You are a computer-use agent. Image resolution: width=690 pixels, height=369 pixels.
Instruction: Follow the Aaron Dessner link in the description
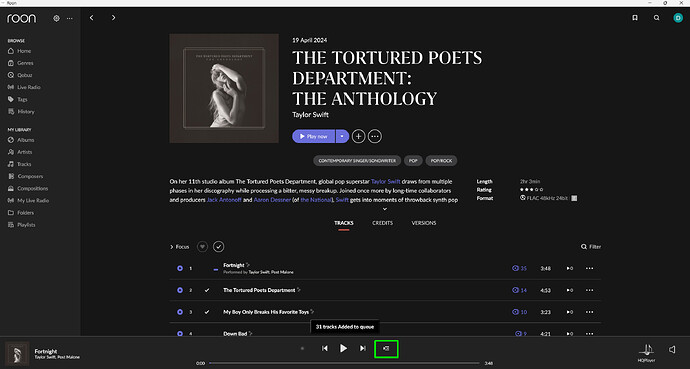[x=272, y=200]
